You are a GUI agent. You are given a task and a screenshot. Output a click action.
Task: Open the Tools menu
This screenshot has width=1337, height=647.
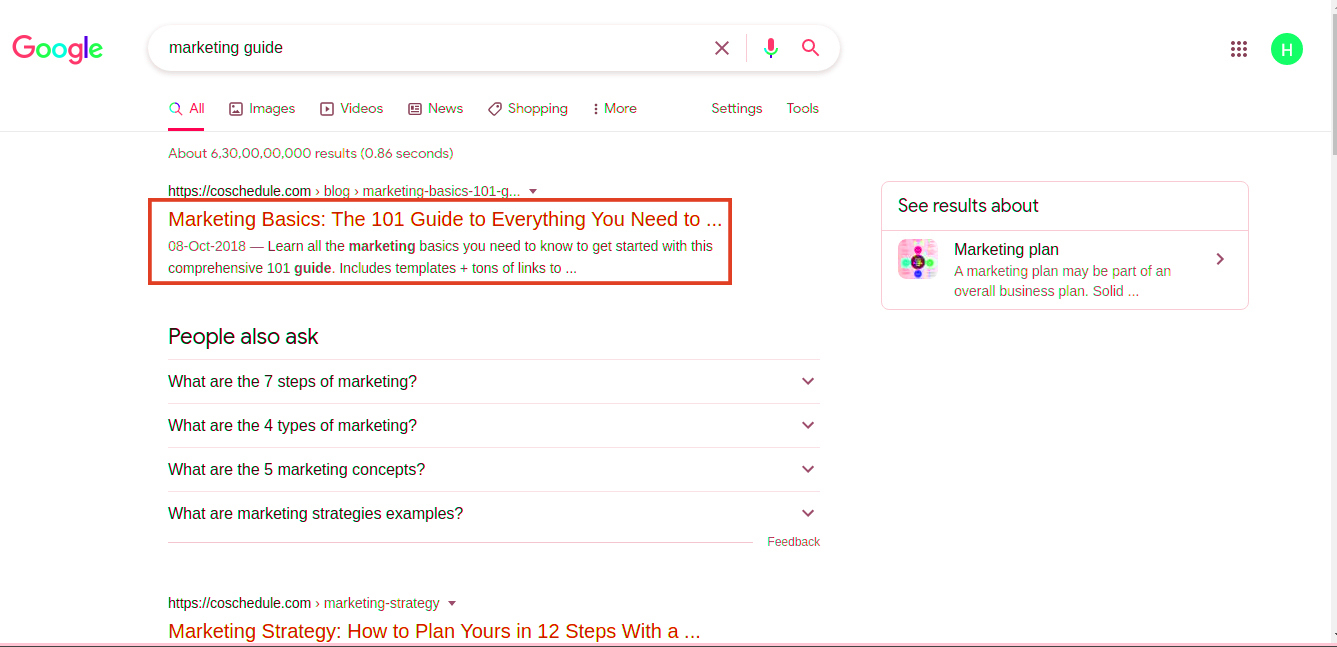pyautogui.click(x=802, y=108)
